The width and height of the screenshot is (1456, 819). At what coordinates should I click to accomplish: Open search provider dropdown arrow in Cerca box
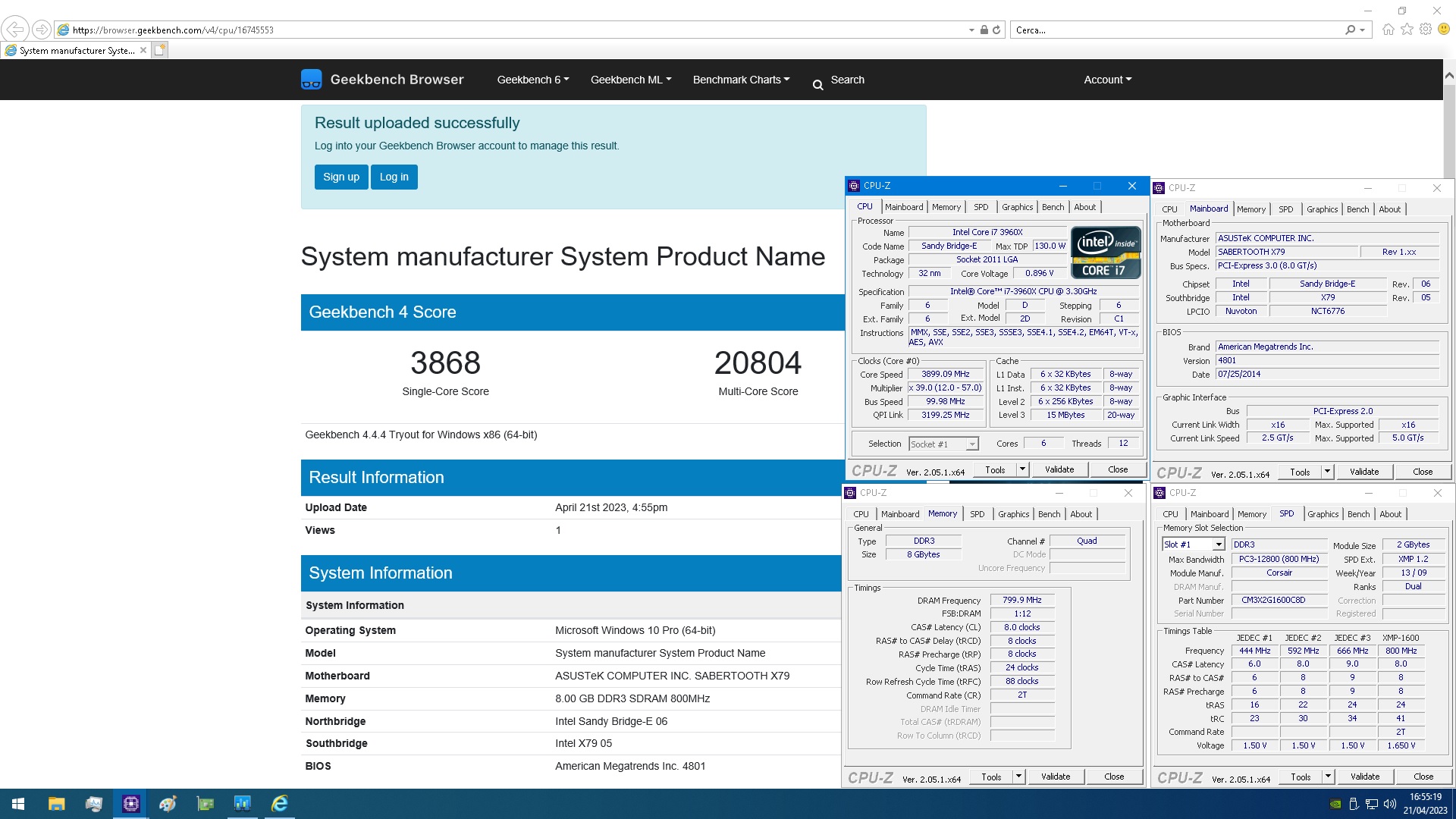tap(1363, 30)
